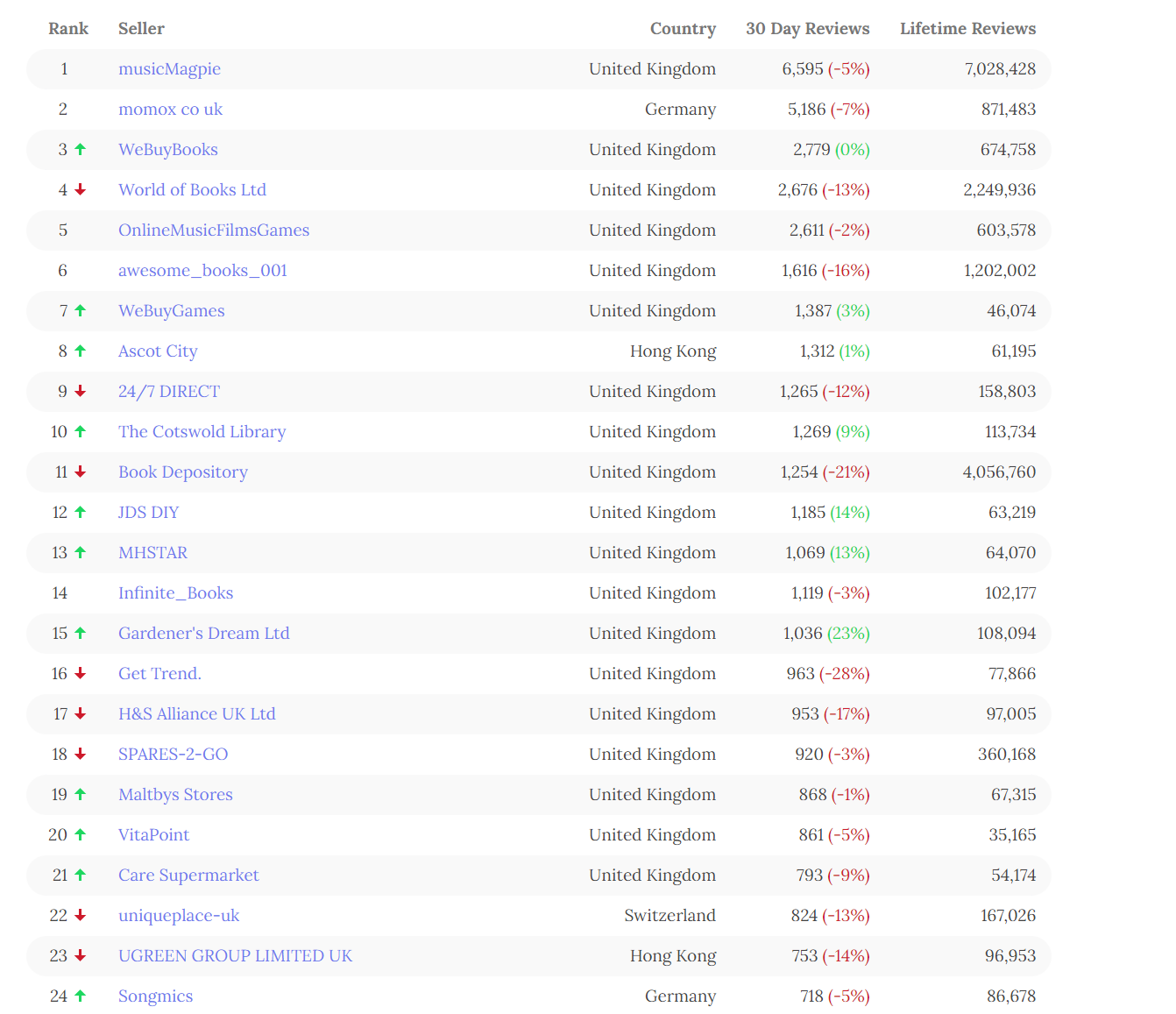The width and height of the screenshot is (1176, 1014).
Task: Click WeBuyGames seller link
Action: [172, 311]
